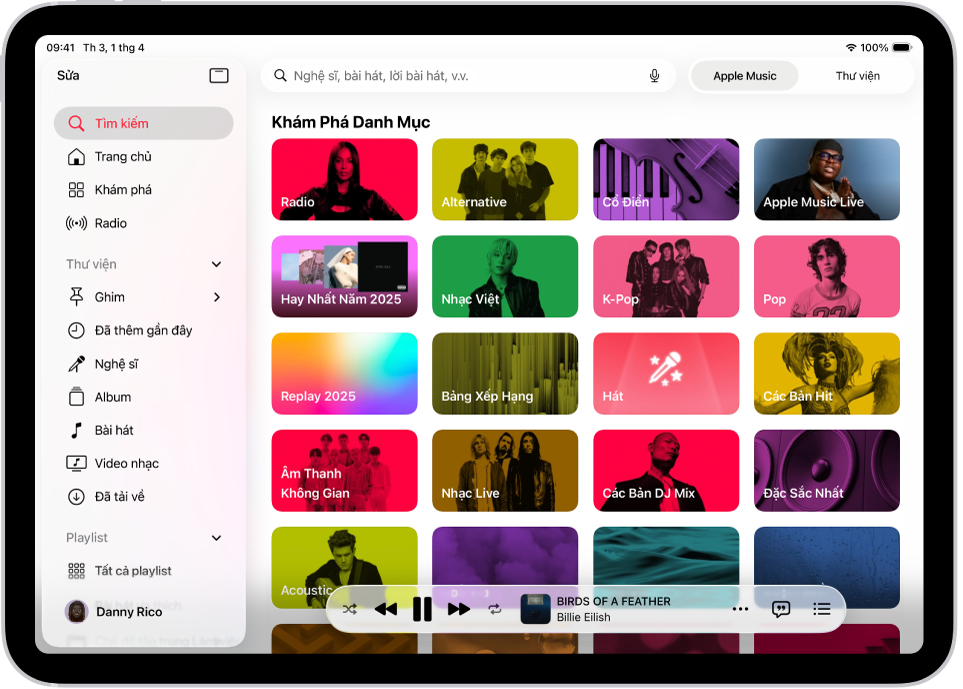Skip forward to the next track
This screenshot has width=963, height=689.
pos(459,609)
